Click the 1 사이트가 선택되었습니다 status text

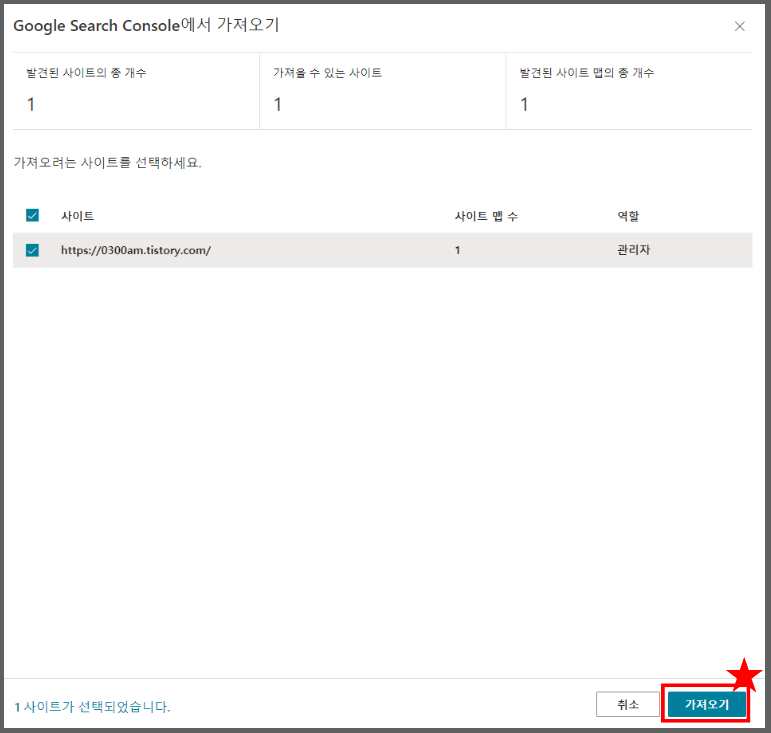92,707
